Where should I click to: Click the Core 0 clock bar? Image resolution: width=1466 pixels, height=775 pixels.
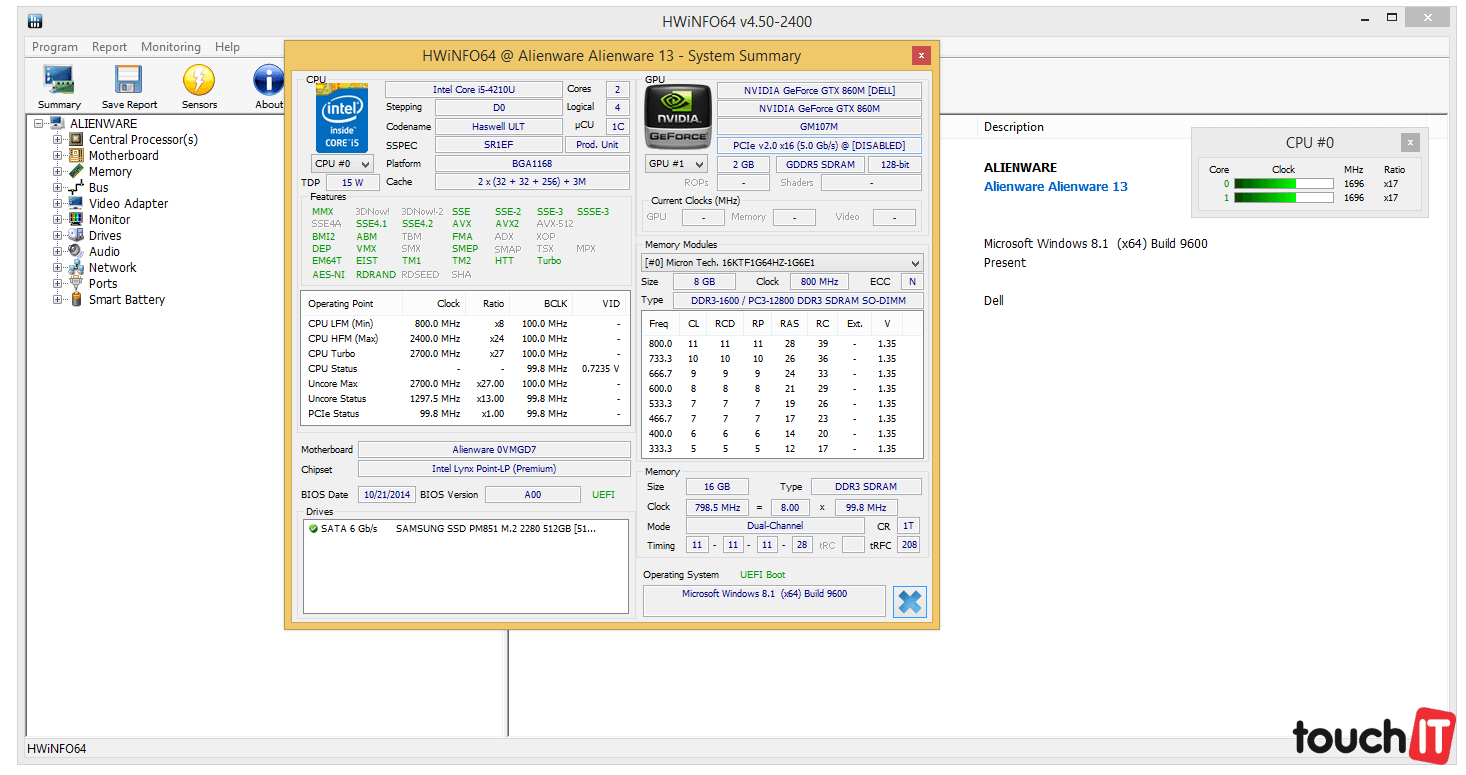point(1283,184)
